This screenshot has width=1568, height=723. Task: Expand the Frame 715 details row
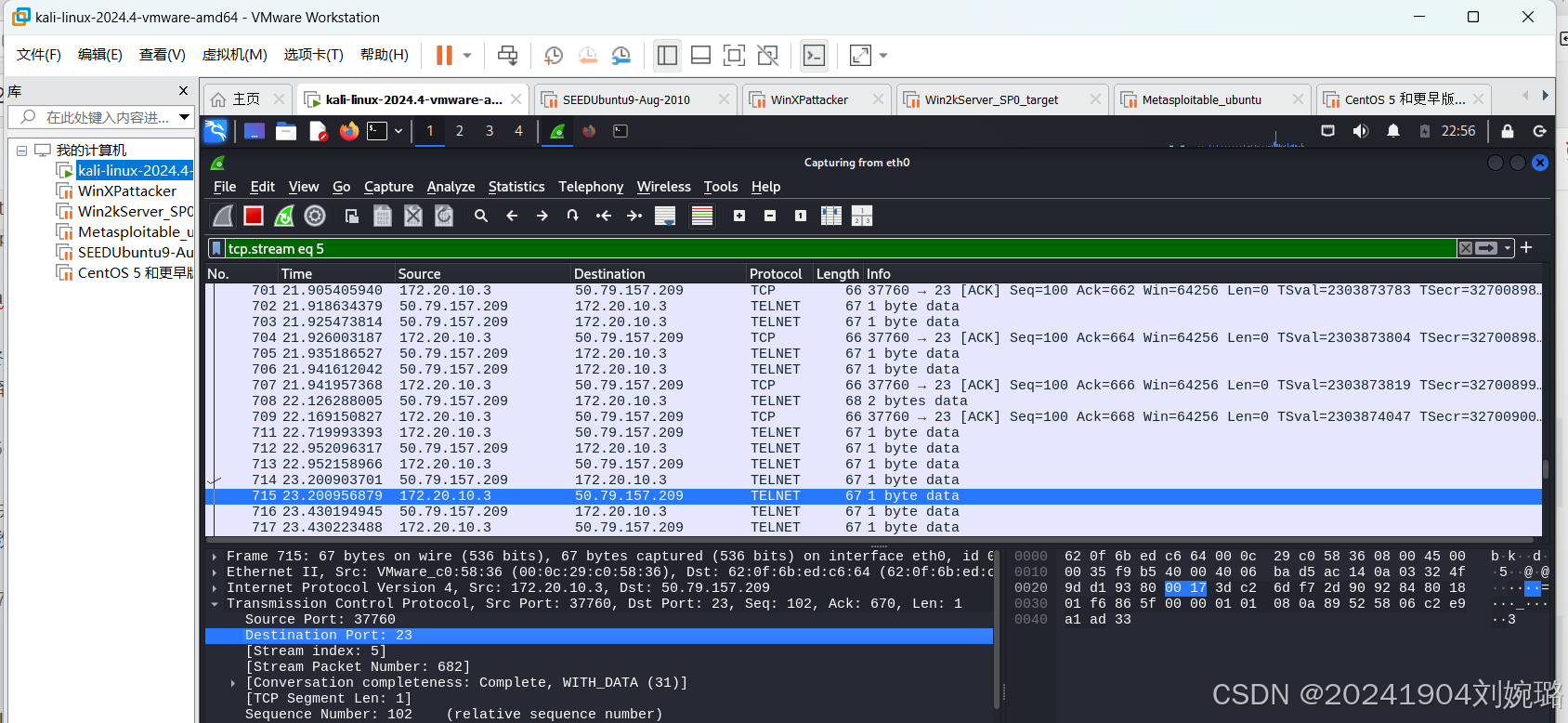[215, 557]
